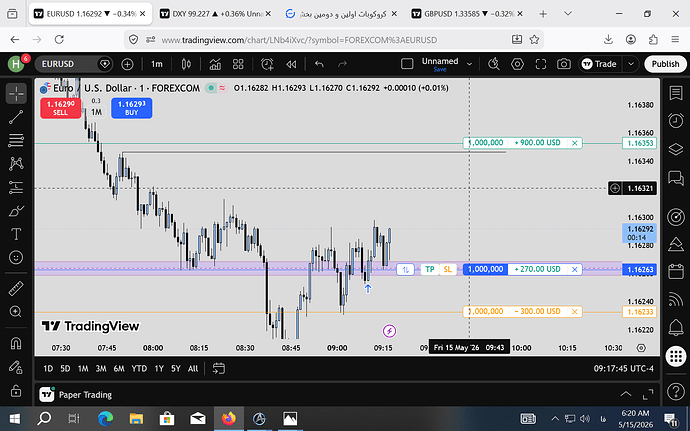The image size is (690, 431).
Task: Open the object tree layers panel
Action: coord(676,149)
